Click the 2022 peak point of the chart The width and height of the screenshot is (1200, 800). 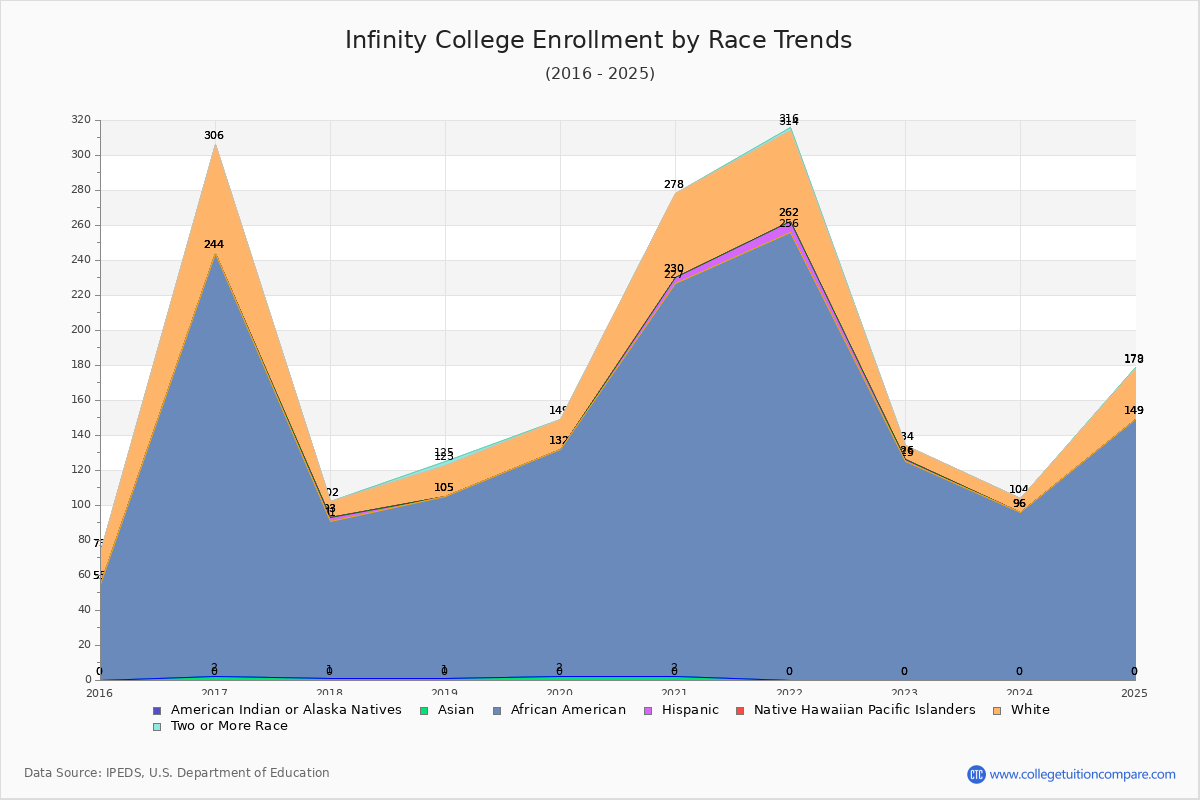coord(790,127)
